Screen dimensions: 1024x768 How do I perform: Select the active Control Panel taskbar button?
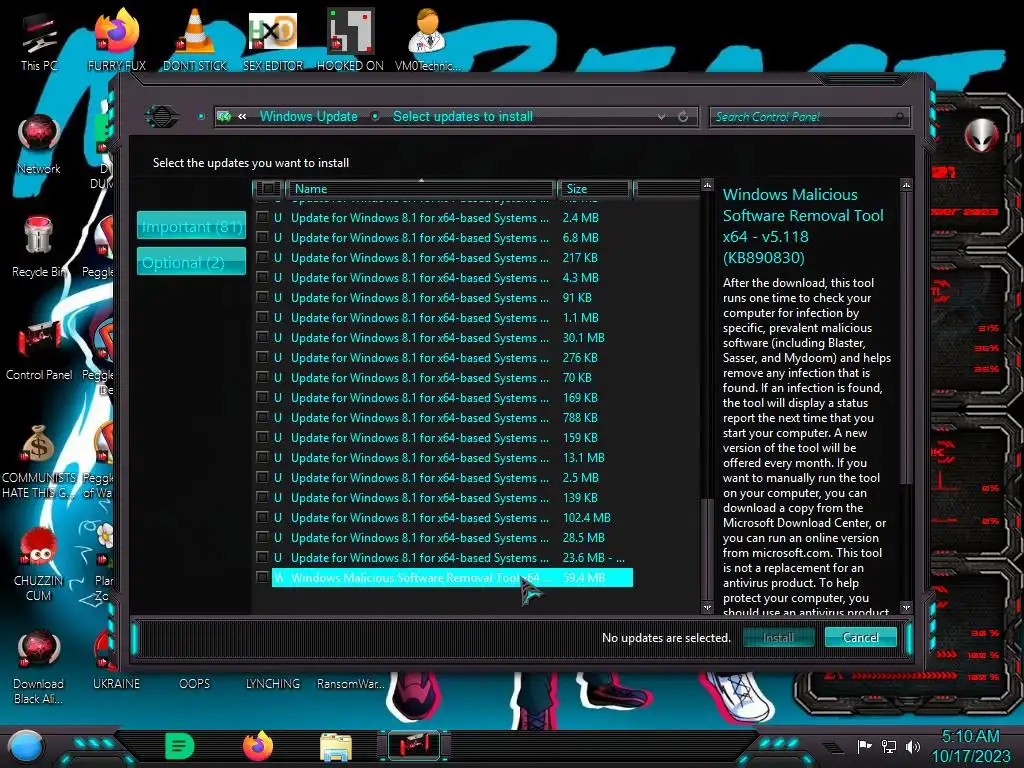[x=414, y=746]
